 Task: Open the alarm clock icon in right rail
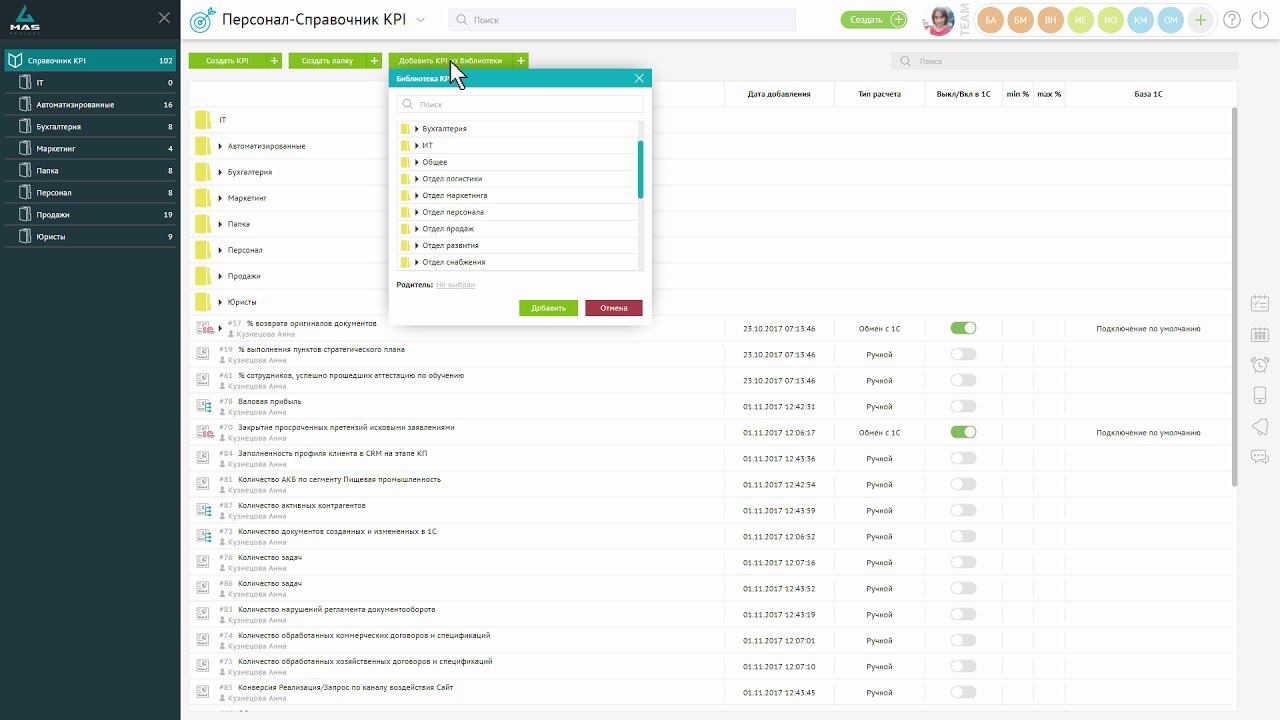(1260, 365)
